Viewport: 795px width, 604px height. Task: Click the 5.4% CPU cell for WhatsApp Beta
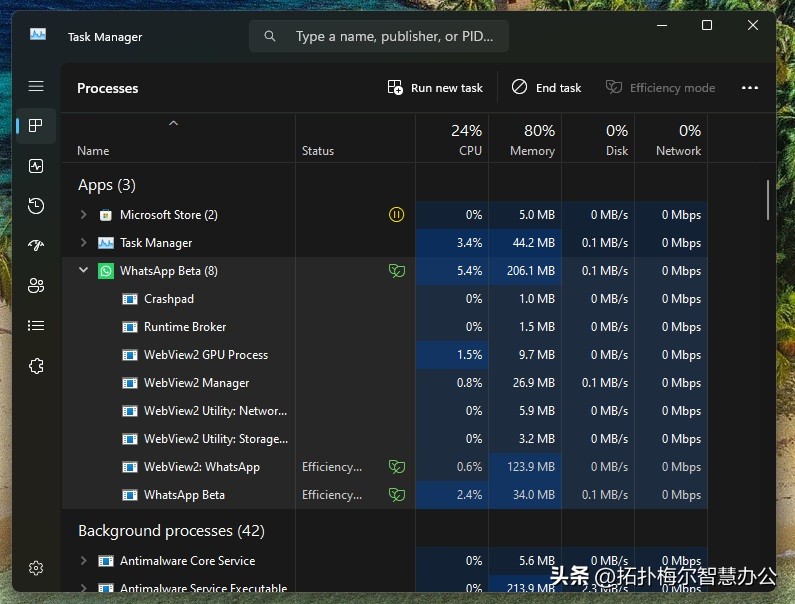pos(452,271)
